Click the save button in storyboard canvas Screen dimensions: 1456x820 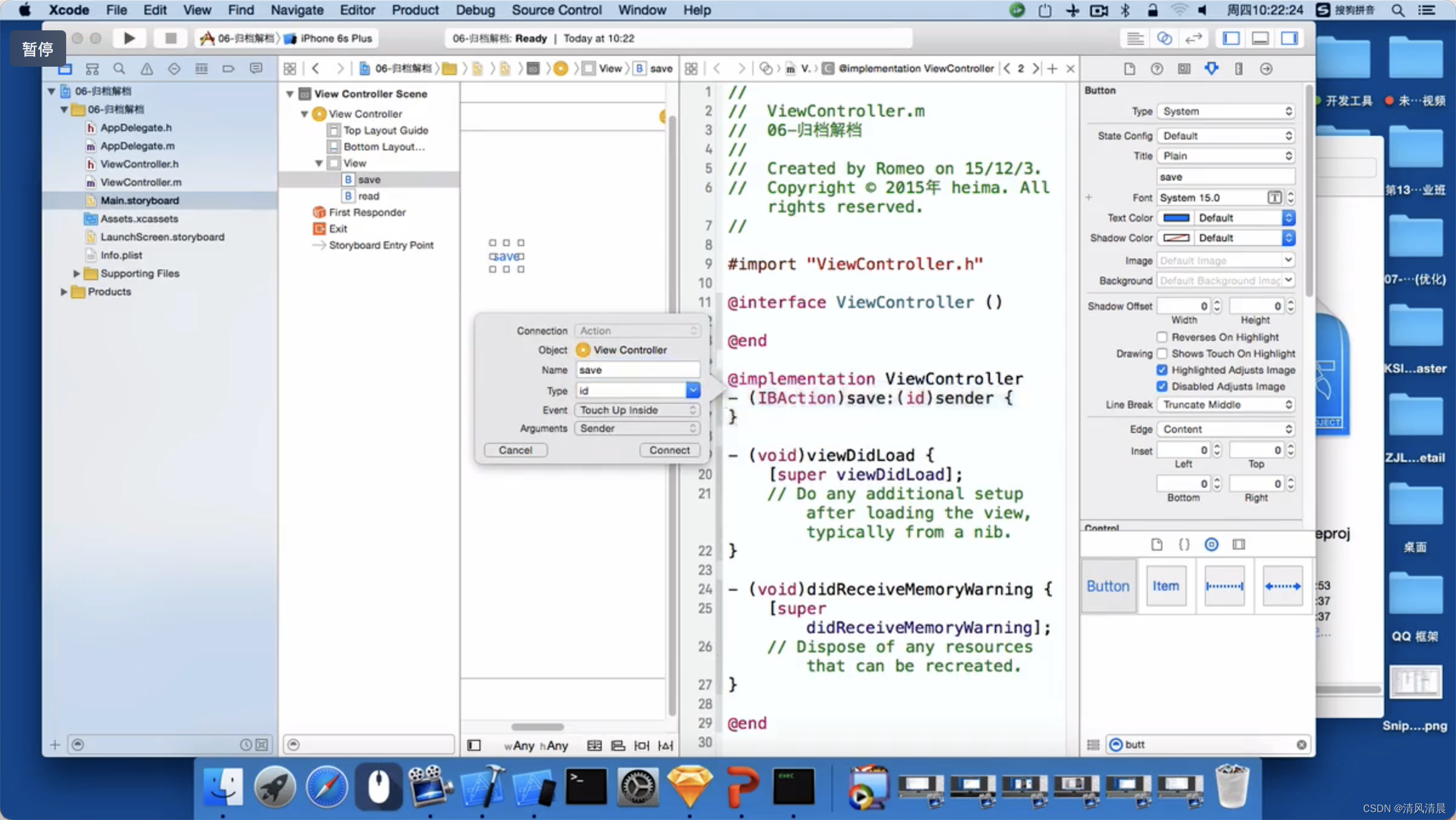[507, 256]
